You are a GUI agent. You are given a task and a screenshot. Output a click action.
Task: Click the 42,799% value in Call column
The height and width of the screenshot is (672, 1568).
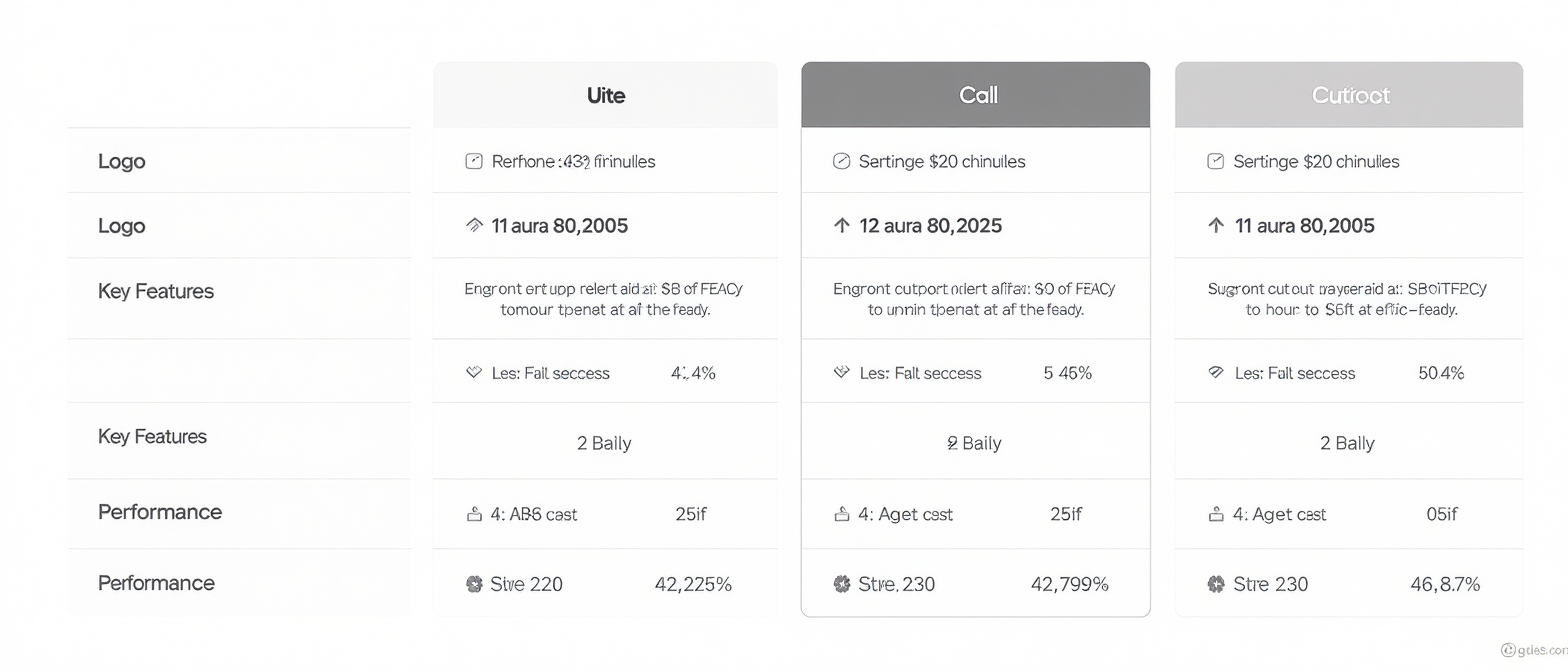[1069, 584]
